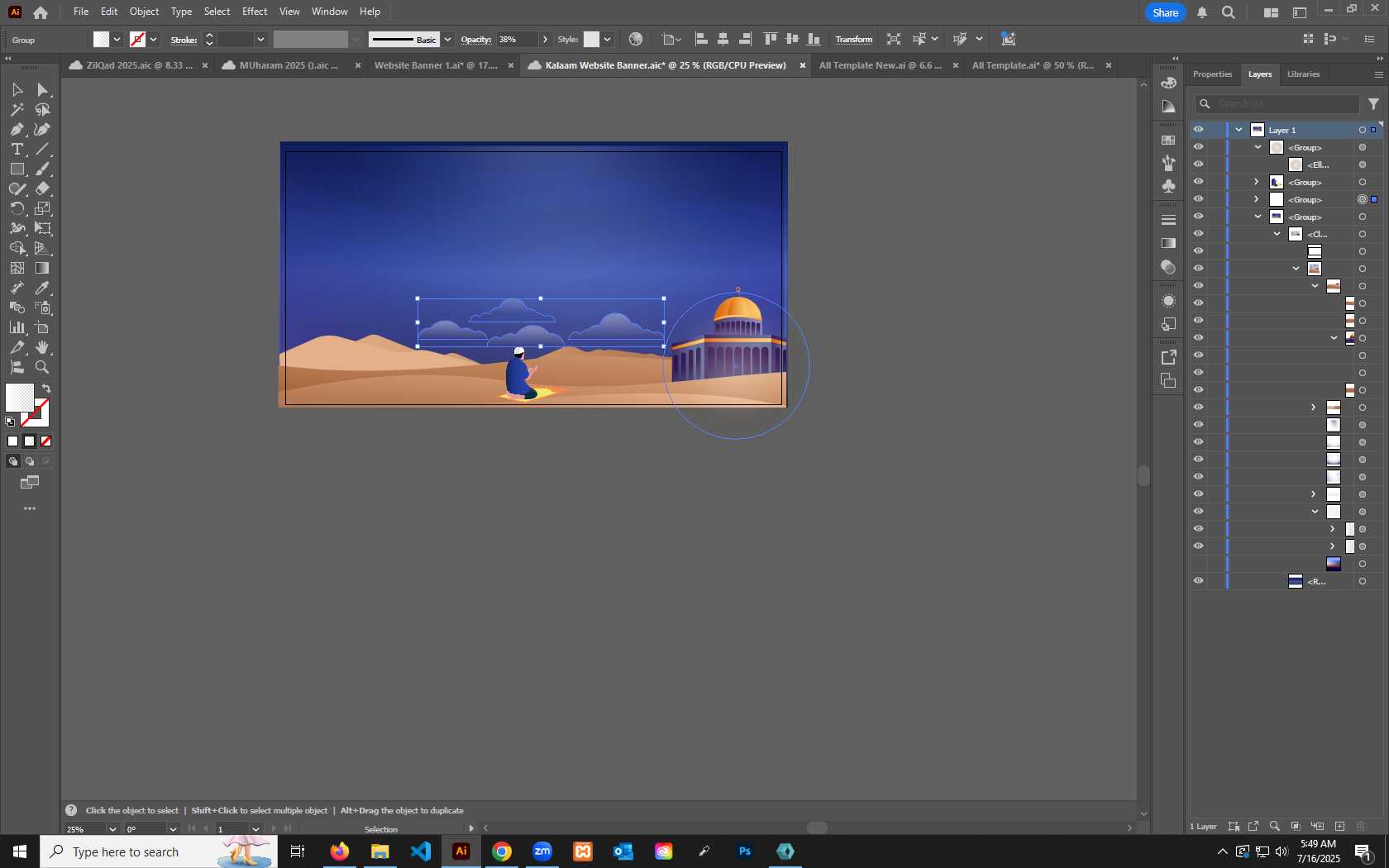Open the Basic brush definition dropdown

click(447, 39)
